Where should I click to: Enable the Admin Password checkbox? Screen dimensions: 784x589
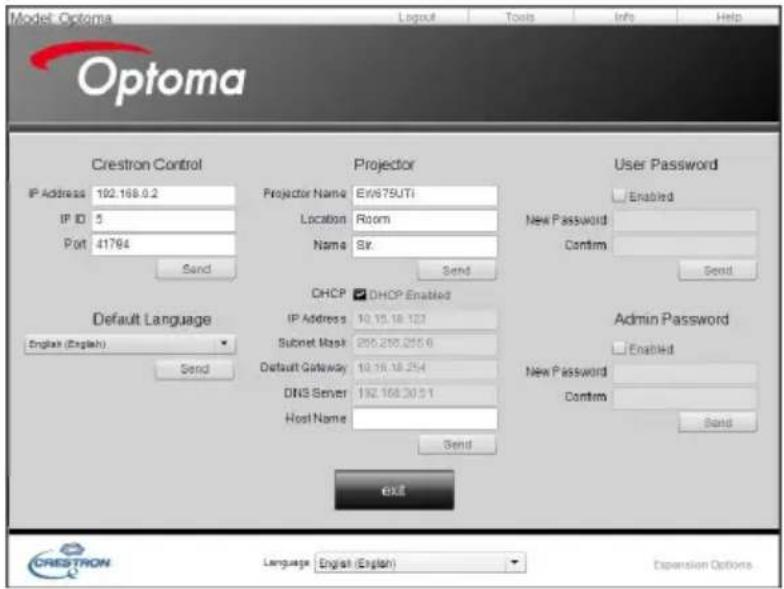click(619, 348)
